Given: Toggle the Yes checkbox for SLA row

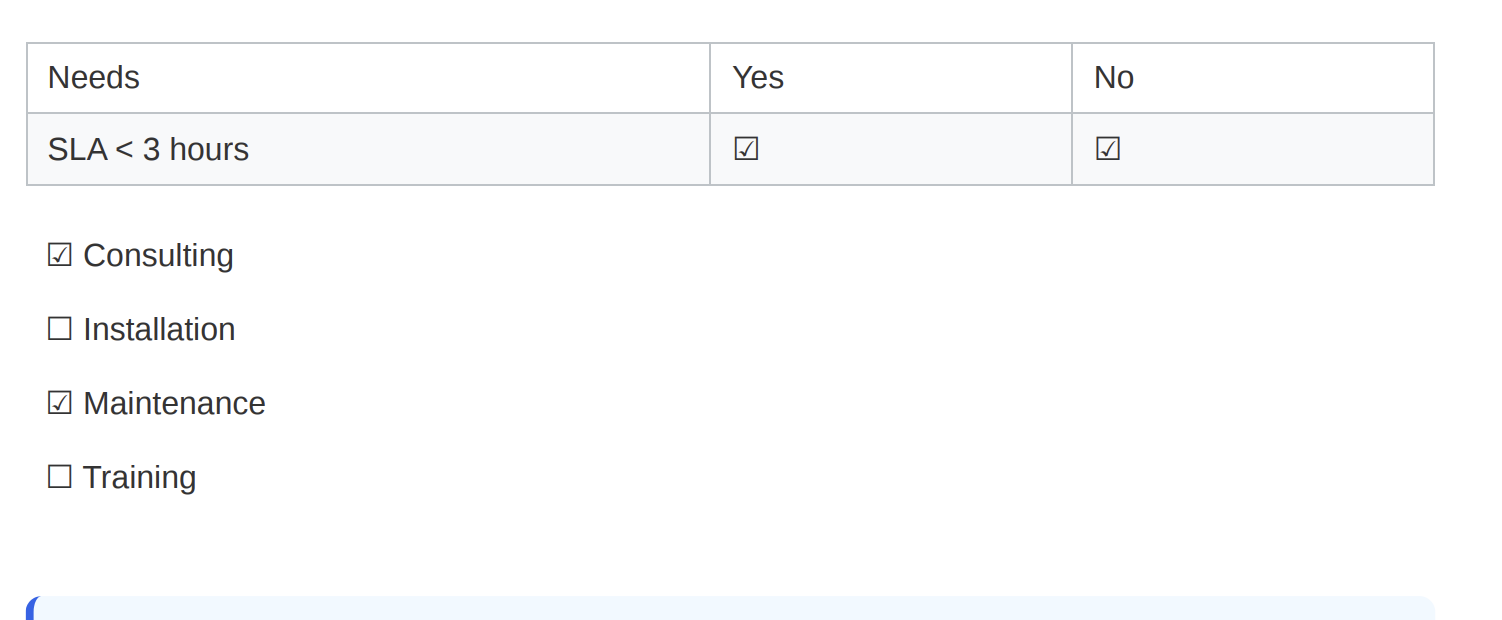Looking at the screenshot, I should (746, 150).
